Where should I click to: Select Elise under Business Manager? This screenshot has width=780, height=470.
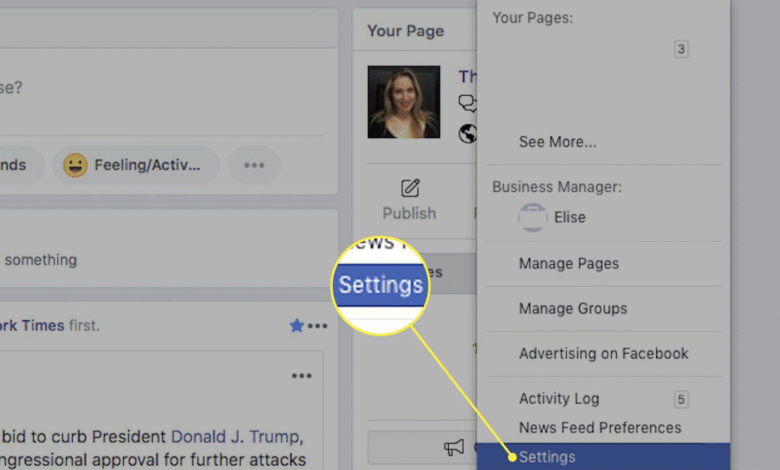pos(570,217)
